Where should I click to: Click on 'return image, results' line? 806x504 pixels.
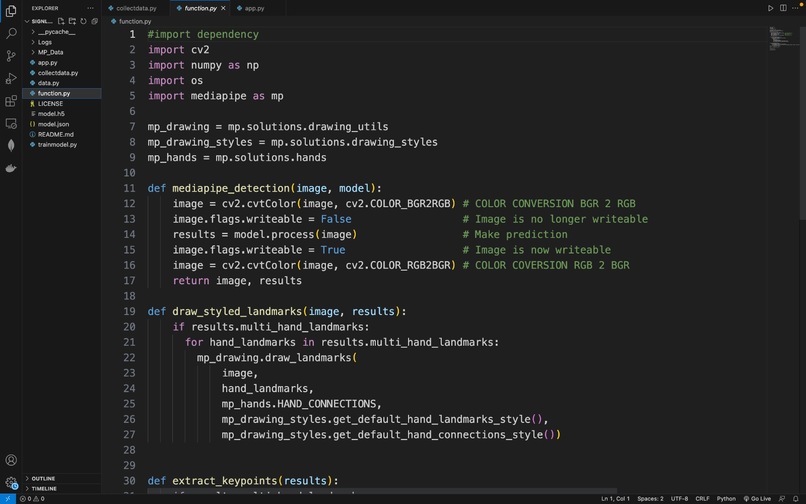pyautogui.click(x=237, y=281)
